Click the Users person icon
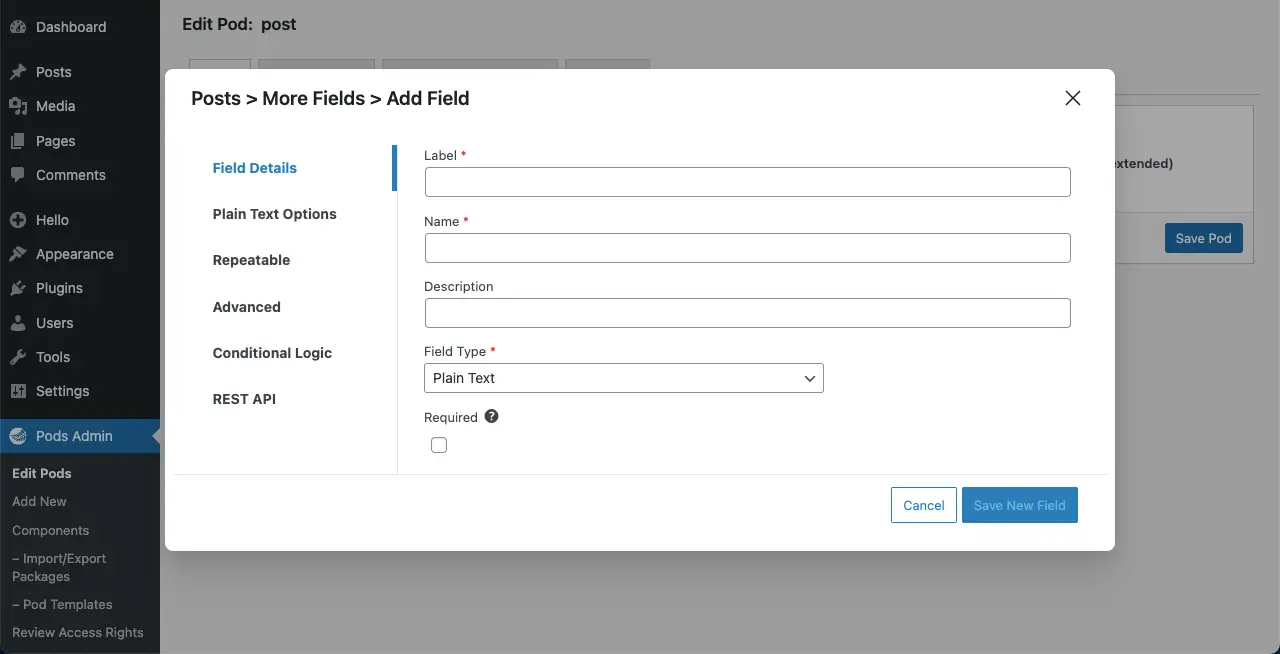Image resolution: width=1280 pixels, height=654 pixels. coord(18,323)
